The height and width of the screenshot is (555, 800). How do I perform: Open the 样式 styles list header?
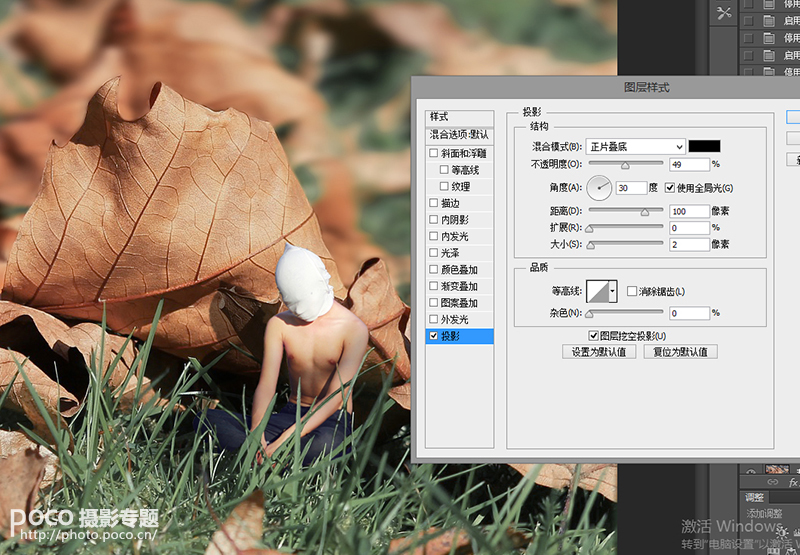(x=459, y=117)
